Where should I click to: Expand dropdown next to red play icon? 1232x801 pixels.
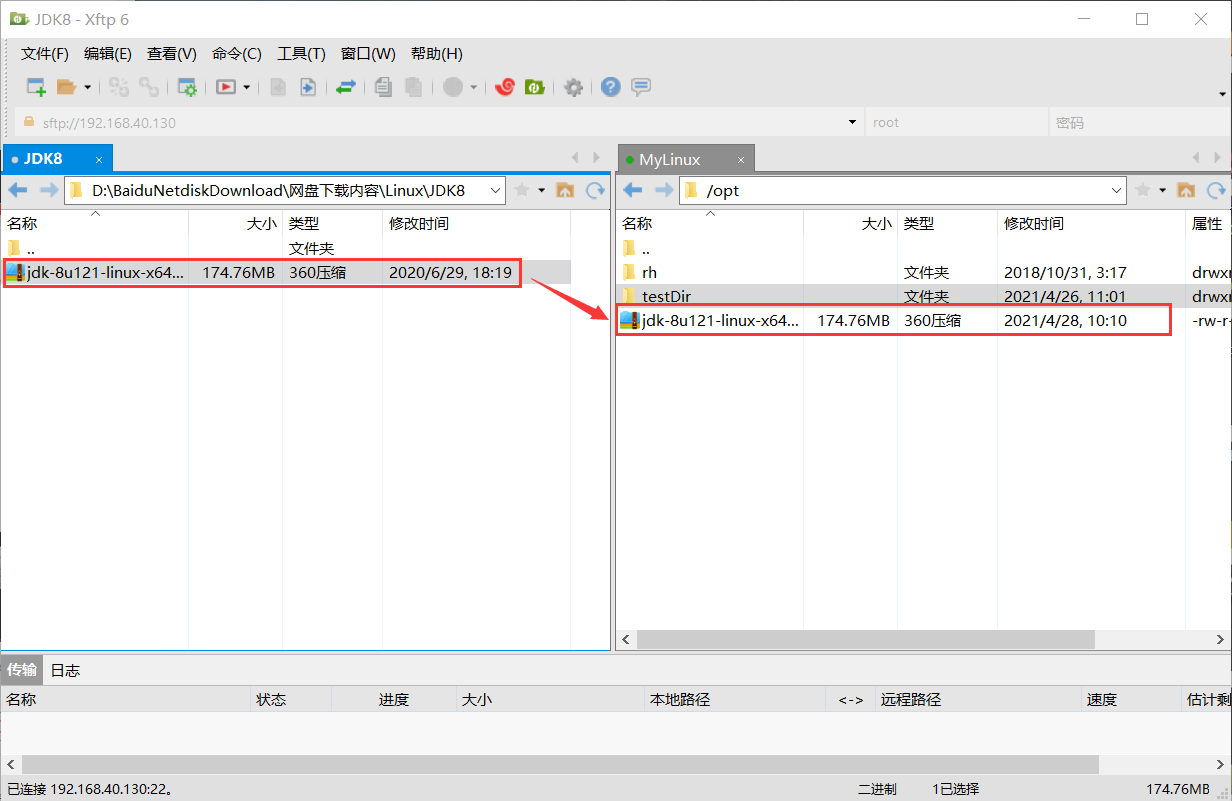point(246,87)
